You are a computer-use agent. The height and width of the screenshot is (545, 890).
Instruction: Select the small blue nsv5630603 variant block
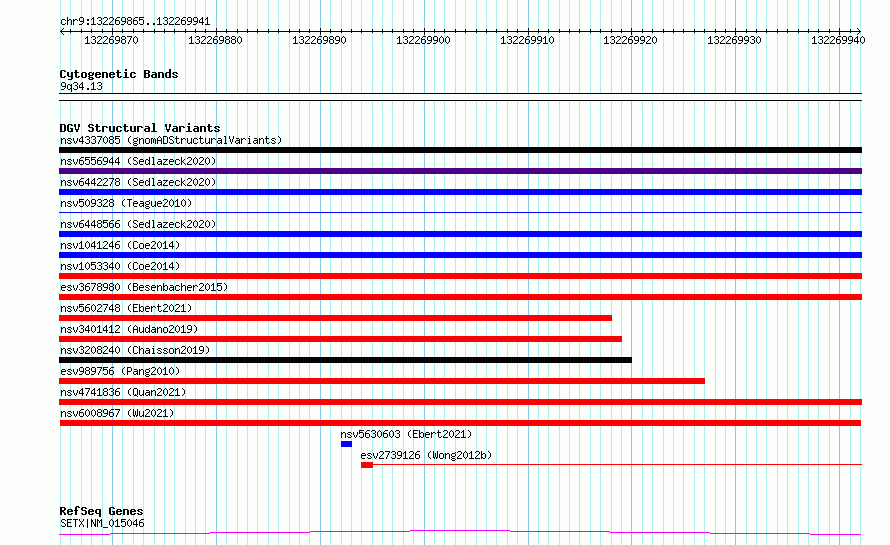tap(346, 444)
